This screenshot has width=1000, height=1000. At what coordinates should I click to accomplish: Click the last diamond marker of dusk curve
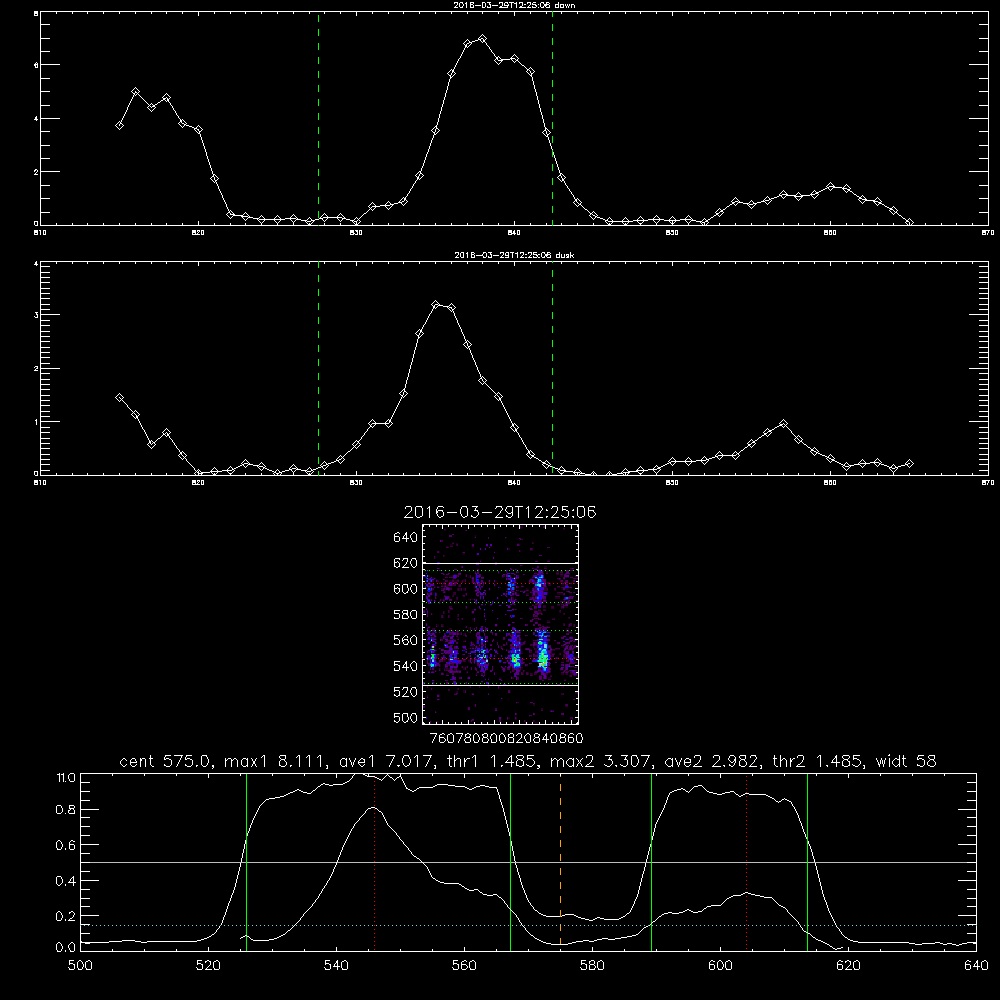(x=909, y=464)
